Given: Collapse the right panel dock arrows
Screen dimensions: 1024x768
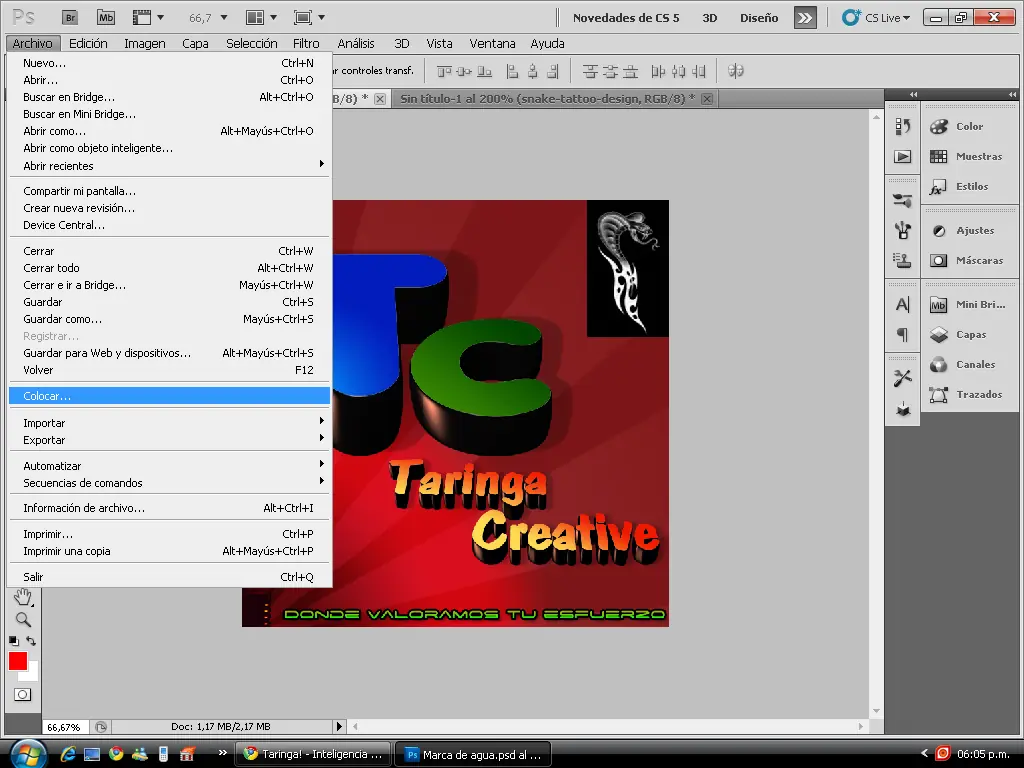Looking at the screenshot, I should pyautogui.click(x=1012, y=95).
